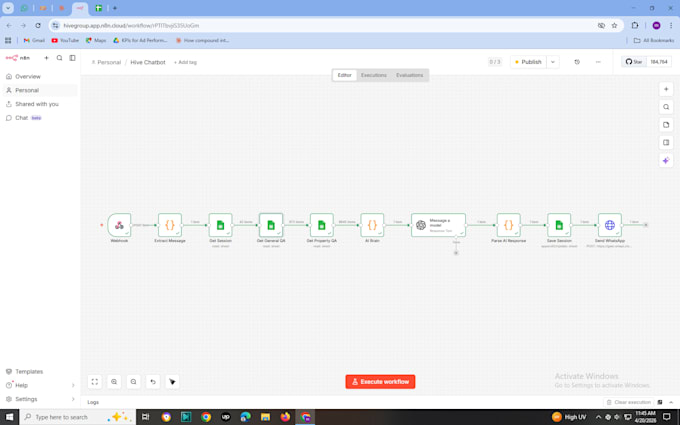Open workflow history clock icon

tap(577, 62)
